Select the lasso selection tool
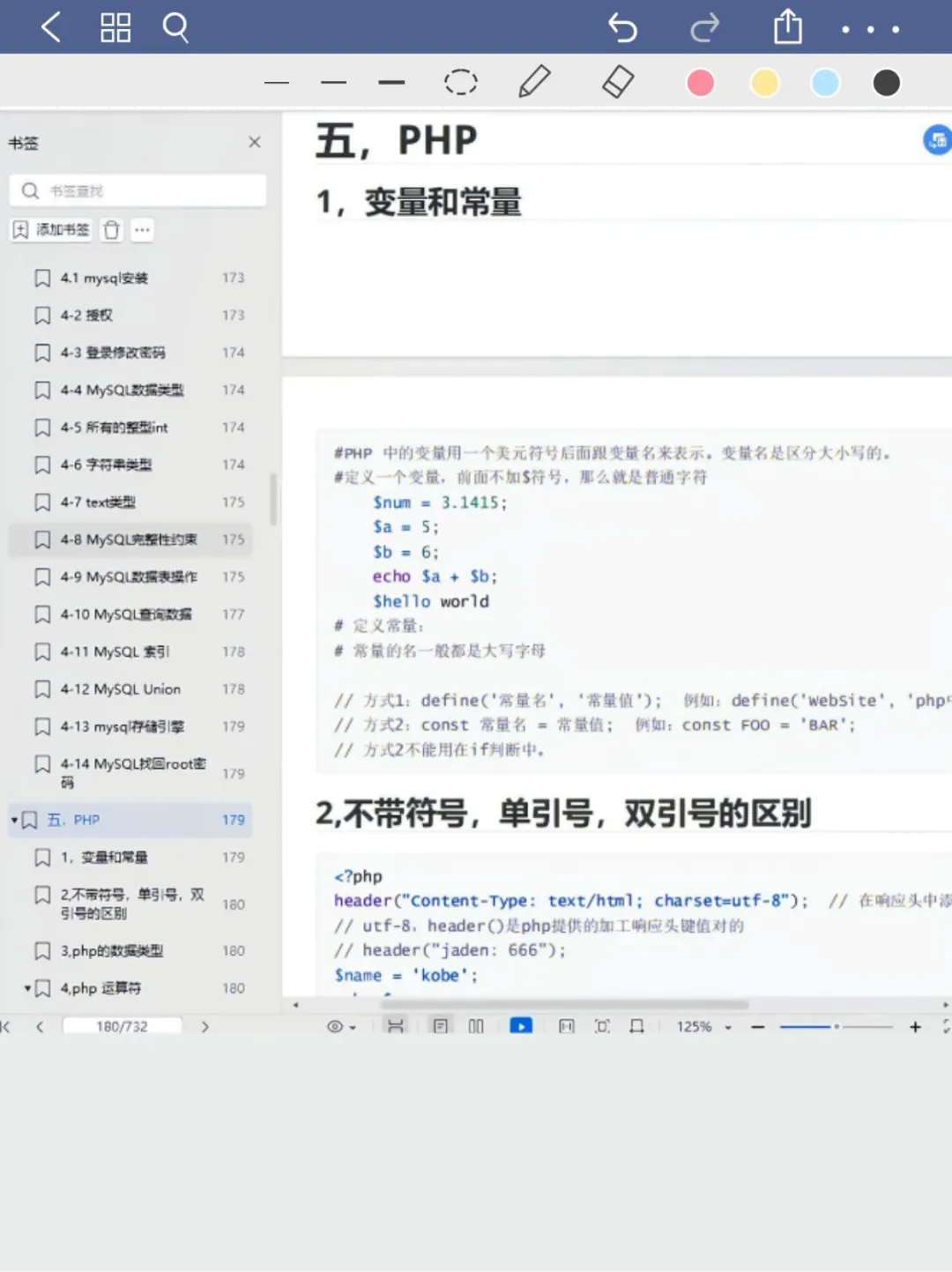Screen dimensions: 952x1272 [x=460, y=82]
